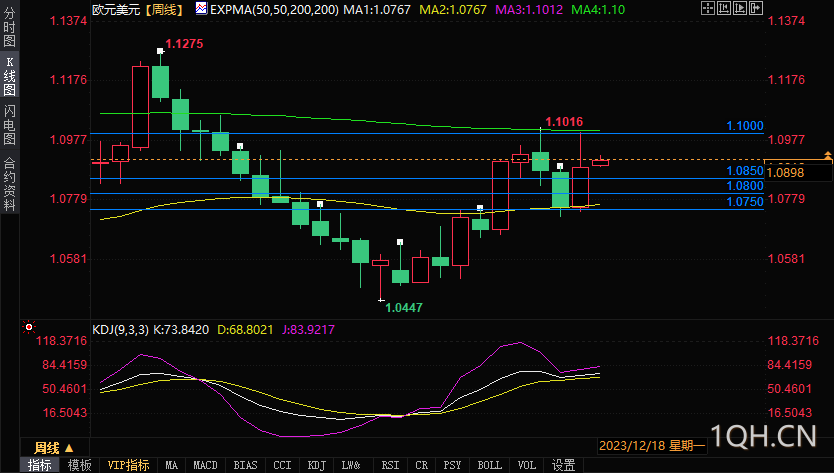Click the yellow MA2:1.0767 value

tap(453, 9)
